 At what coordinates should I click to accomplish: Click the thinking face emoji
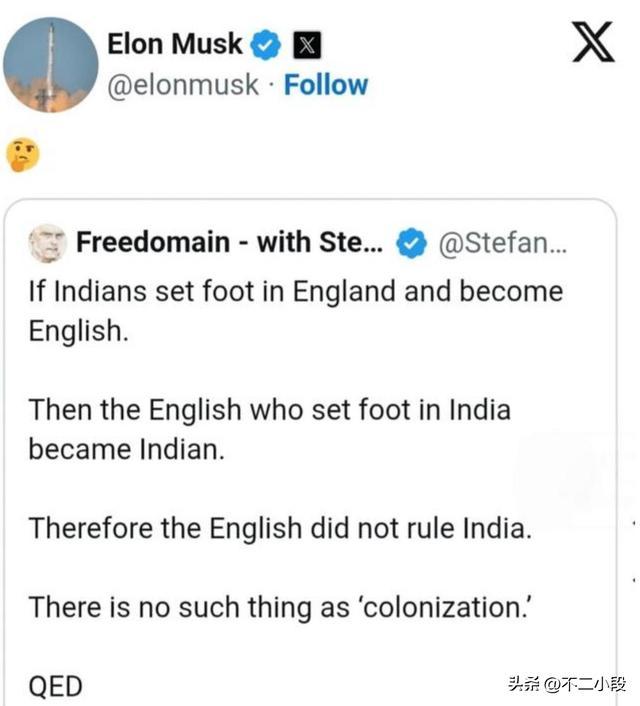22,154
